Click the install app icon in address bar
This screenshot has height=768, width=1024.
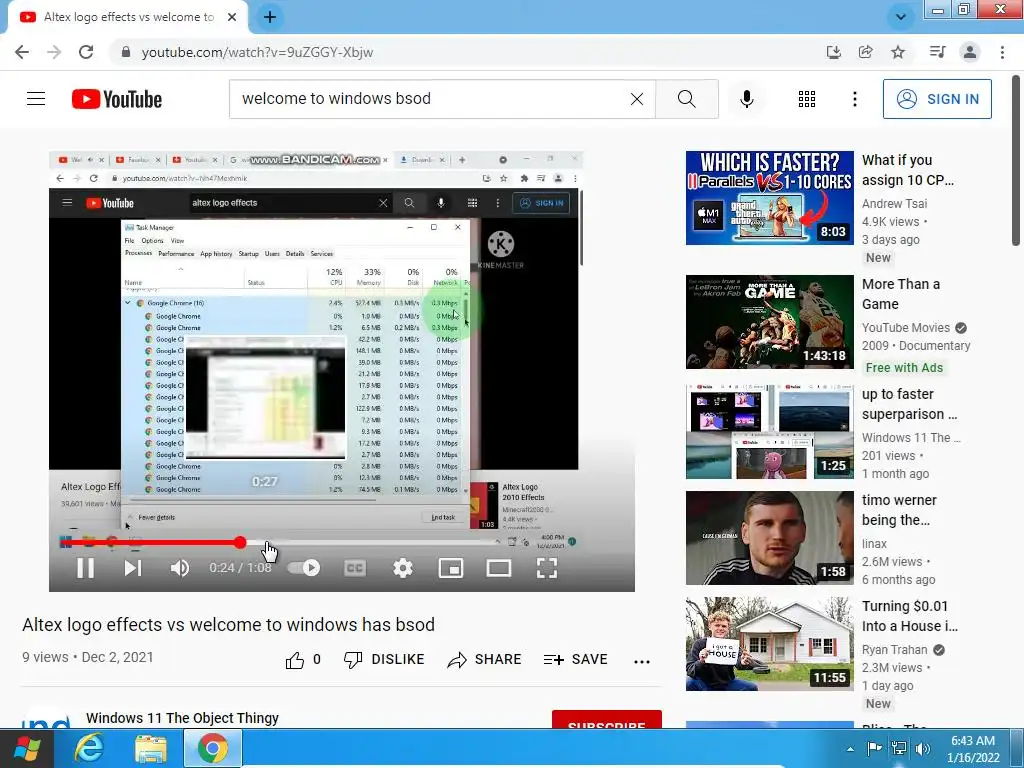833,52
